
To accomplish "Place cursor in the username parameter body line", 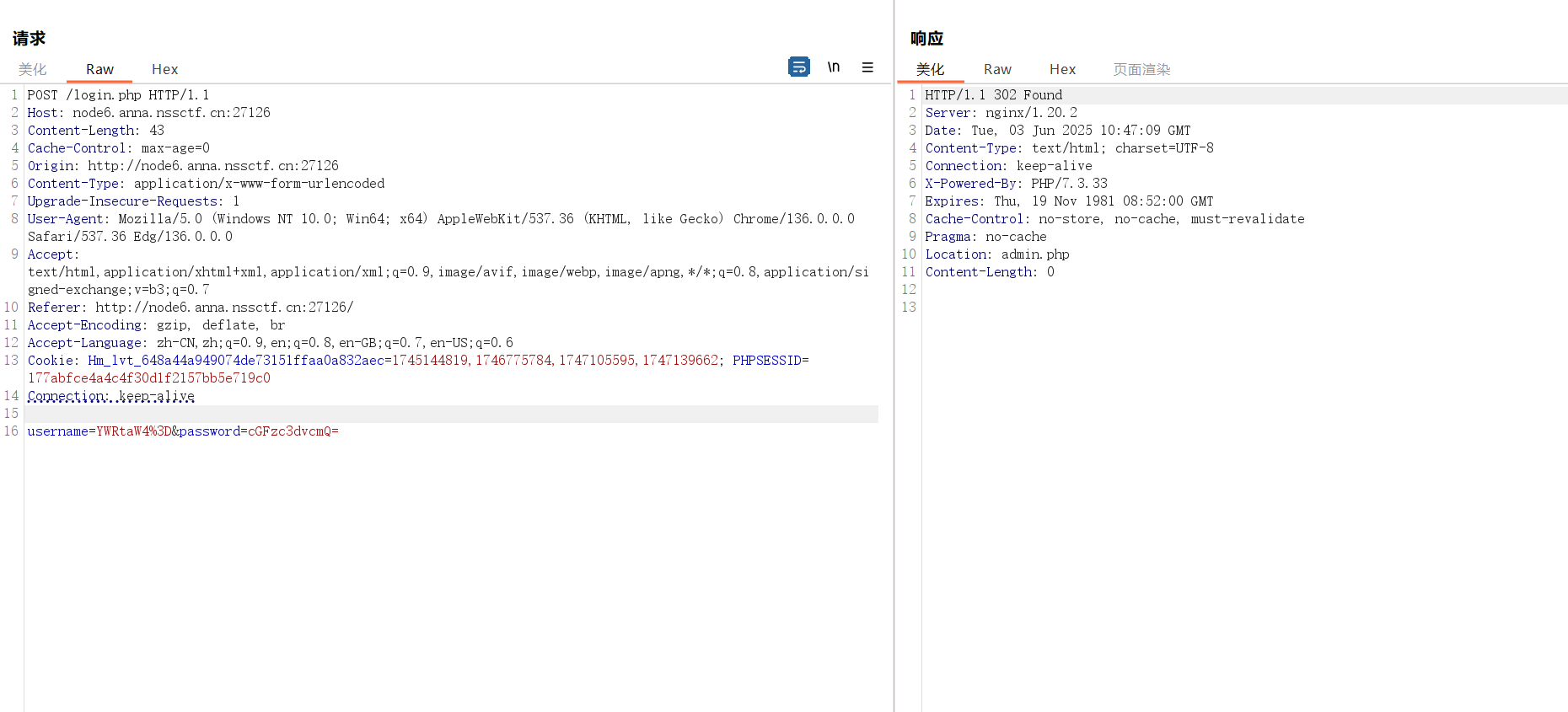I will (182, 431).
